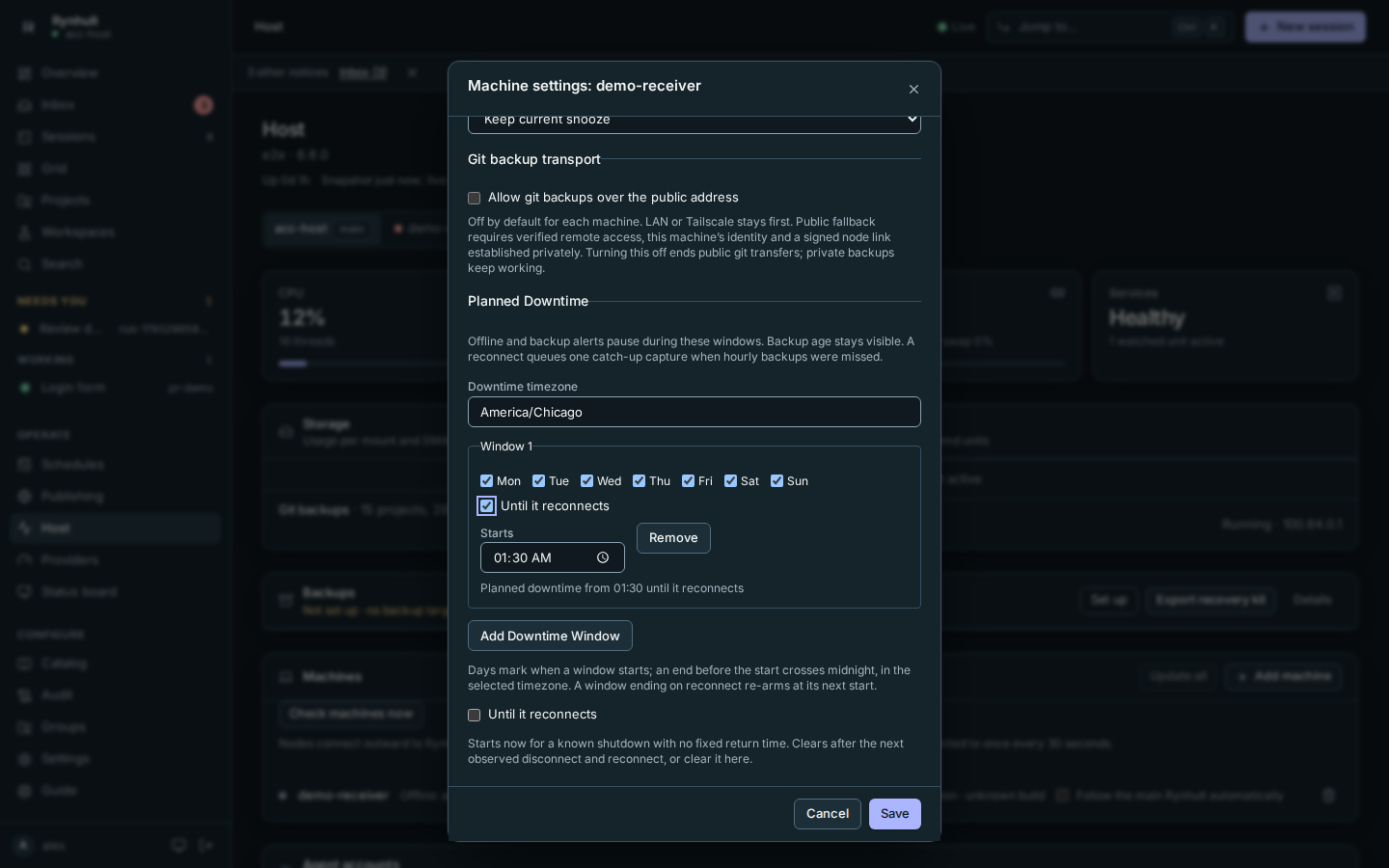1389x868 pixels.
Task: Cancel the machine settings changes
Action: (x=828, y=814)
